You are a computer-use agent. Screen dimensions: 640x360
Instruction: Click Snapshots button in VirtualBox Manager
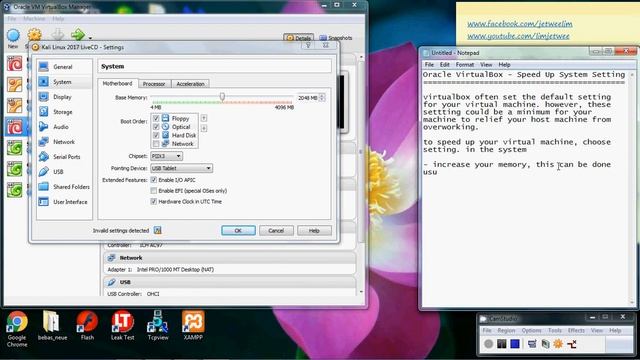coord(336,38)
